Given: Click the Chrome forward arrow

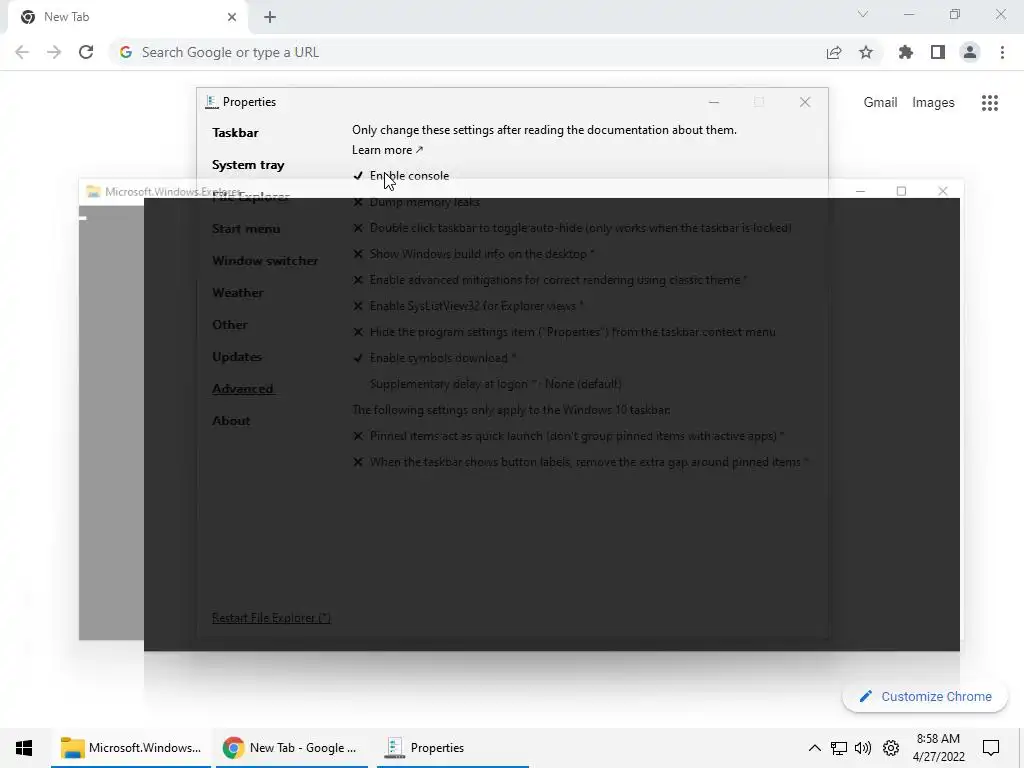Looking at the screenshot, I should tap(54, 52).
